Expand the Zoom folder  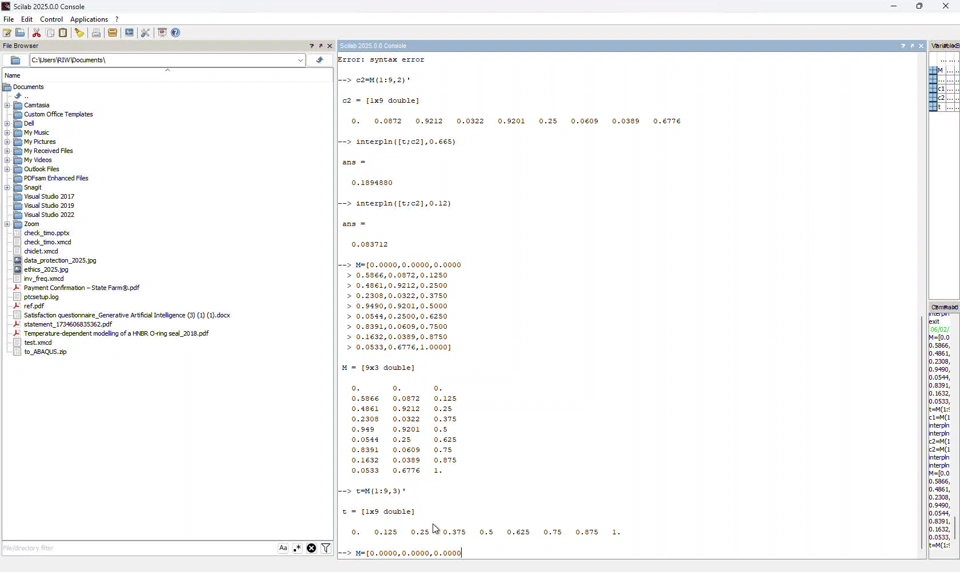point(7,224)
